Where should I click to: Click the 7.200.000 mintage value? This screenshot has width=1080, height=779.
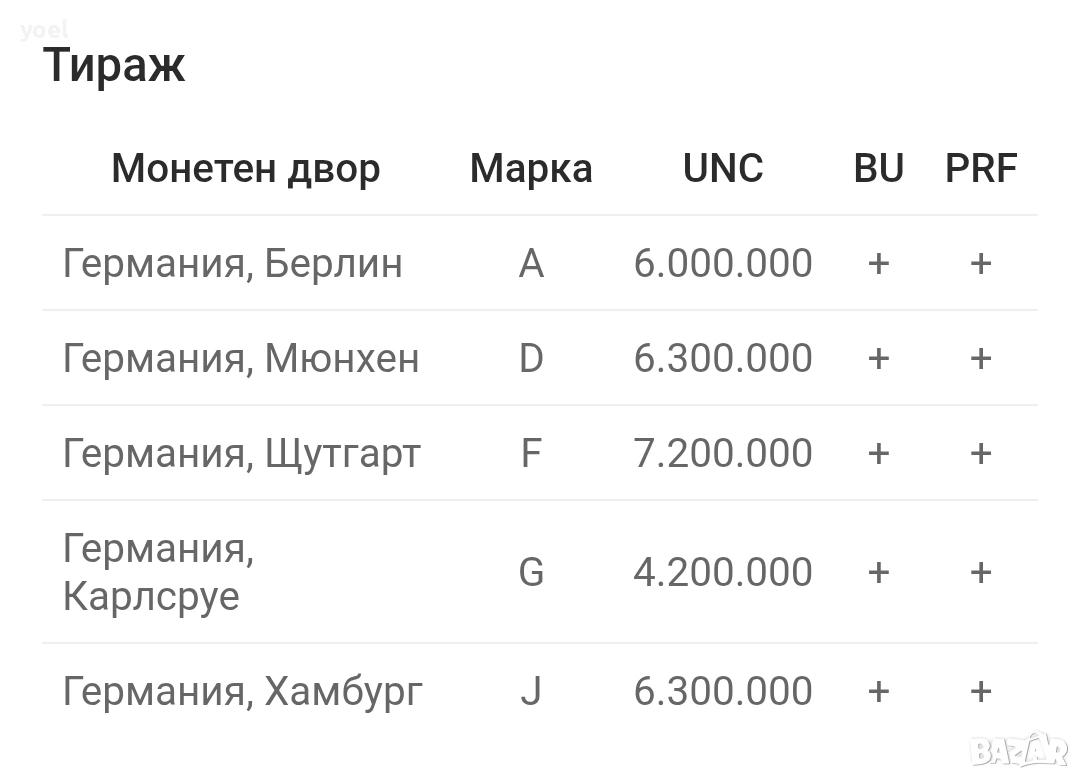pyautogui.click(x=723, y=453)
